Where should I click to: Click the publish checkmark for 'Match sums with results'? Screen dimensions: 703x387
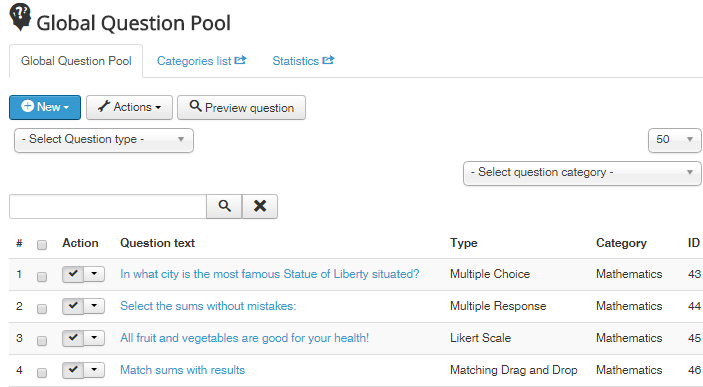point(73,370)
